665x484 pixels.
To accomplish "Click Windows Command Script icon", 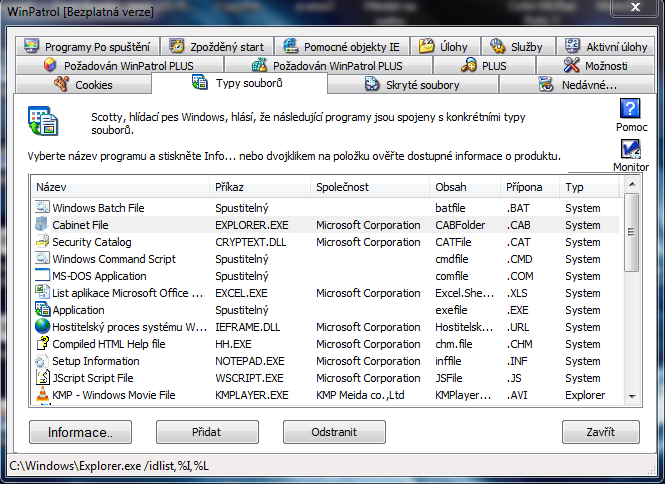I will point(42,258).
